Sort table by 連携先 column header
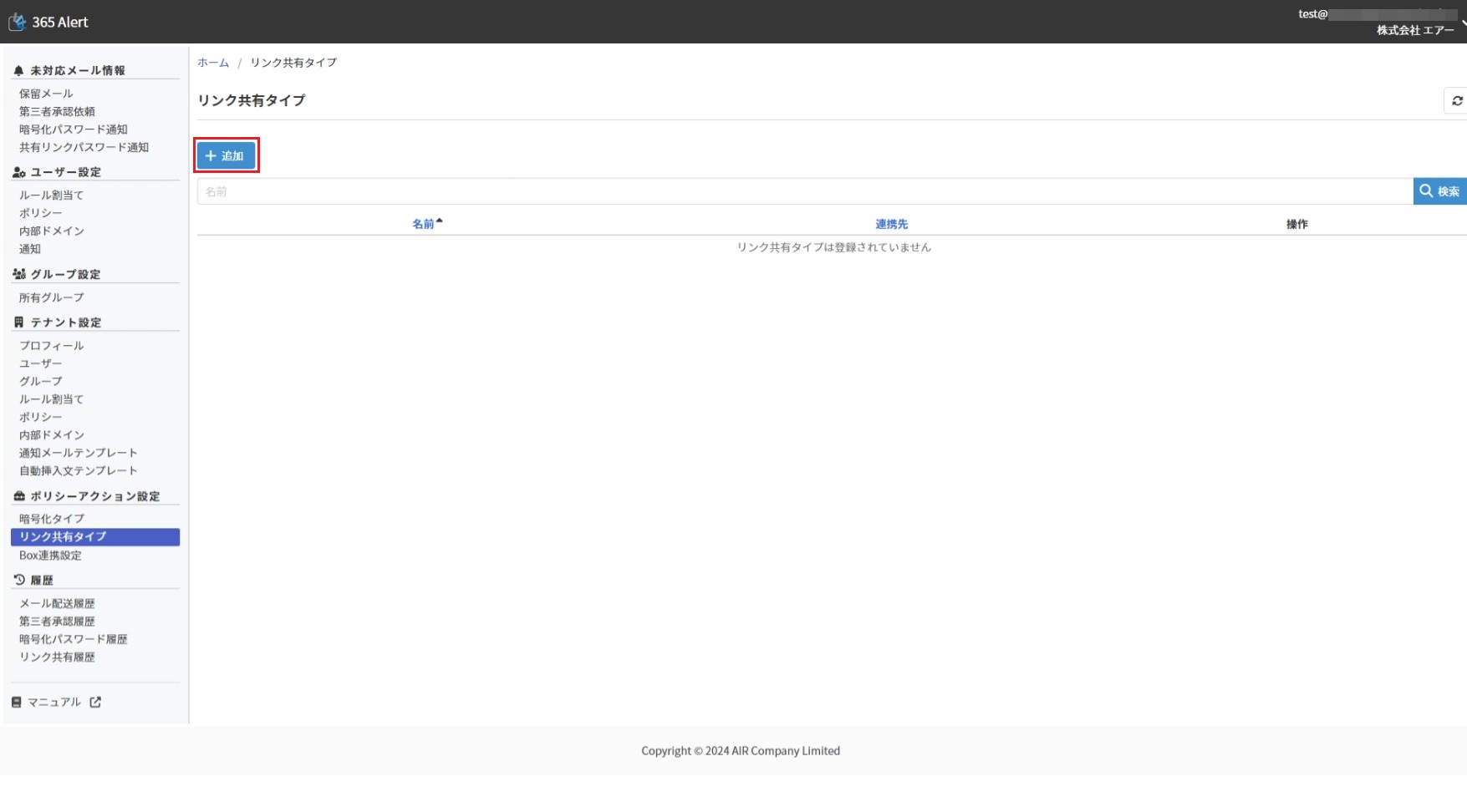 [x=891, y=224]
